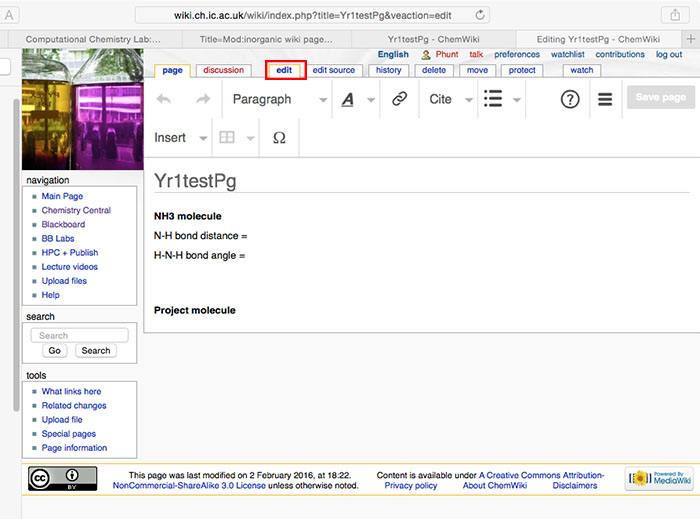Reload the page from the address bar
This screenshot has height=519, width=700.
pos(481,15)
